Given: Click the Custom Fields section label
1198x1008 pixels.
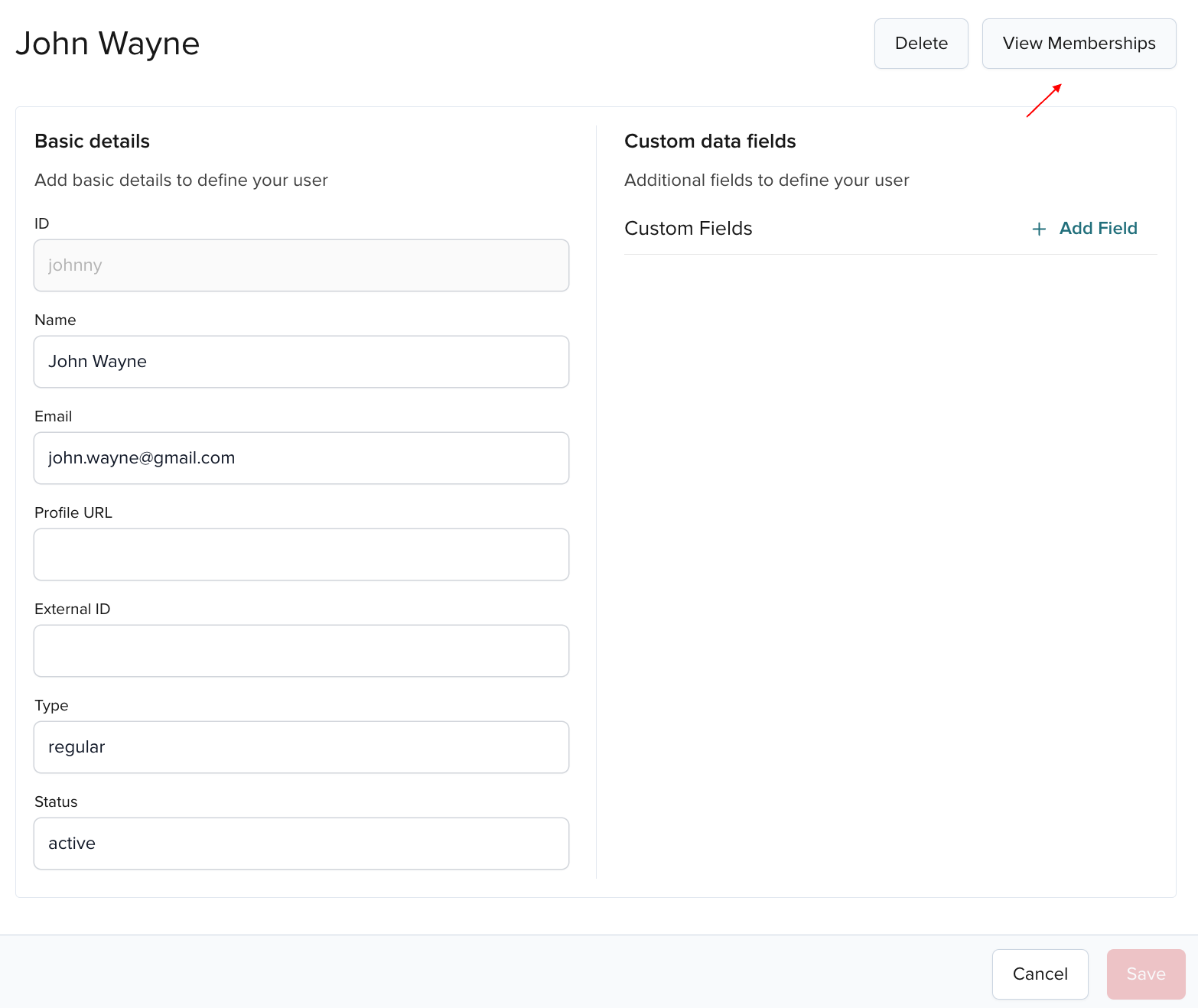Looking at the screenshot, I should [689, 229].
